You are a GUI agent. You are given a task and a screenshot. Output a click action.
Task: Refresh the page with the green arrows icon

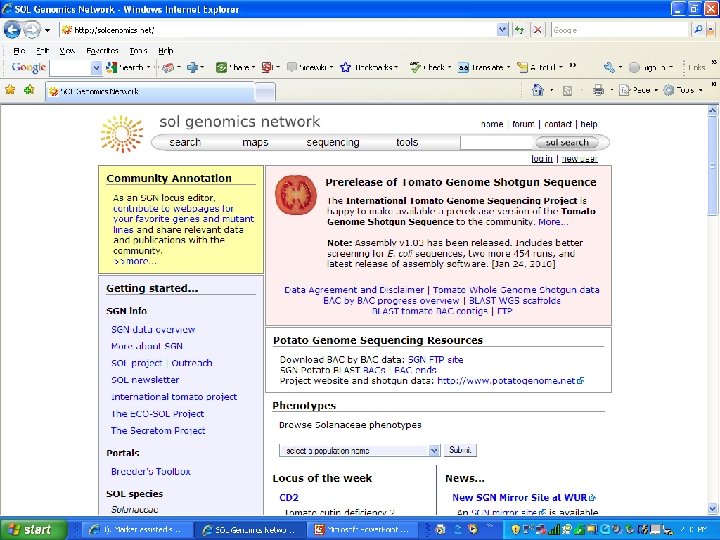coord(519,30)
